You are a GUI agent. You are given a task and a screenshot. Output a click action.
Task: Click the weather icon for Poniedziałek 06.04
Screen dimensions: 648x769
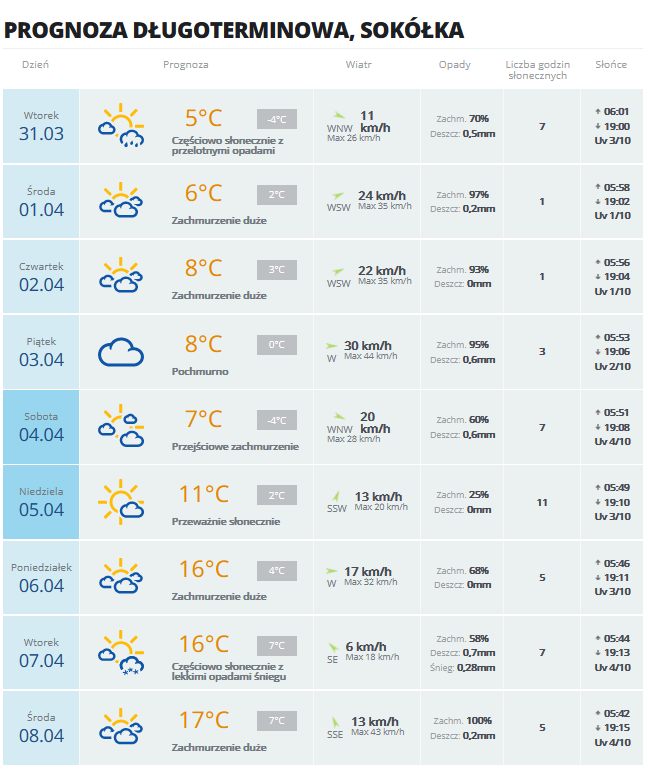pos(121,577)
